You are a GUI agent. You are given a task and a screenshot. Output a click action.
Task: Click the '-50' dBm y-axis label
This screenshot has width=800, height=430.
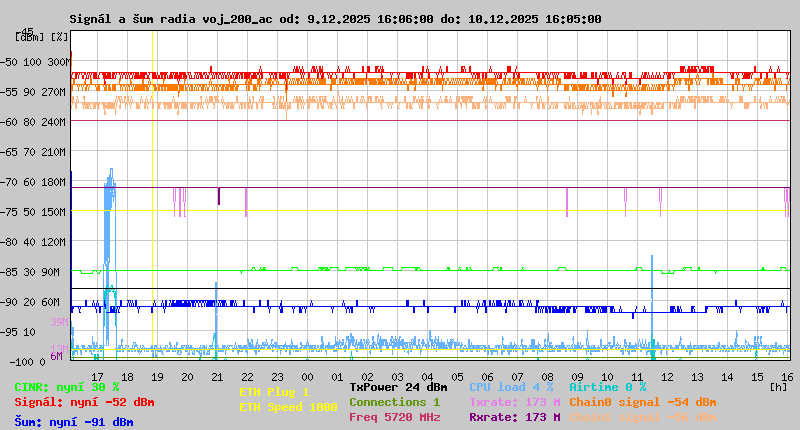9,62
